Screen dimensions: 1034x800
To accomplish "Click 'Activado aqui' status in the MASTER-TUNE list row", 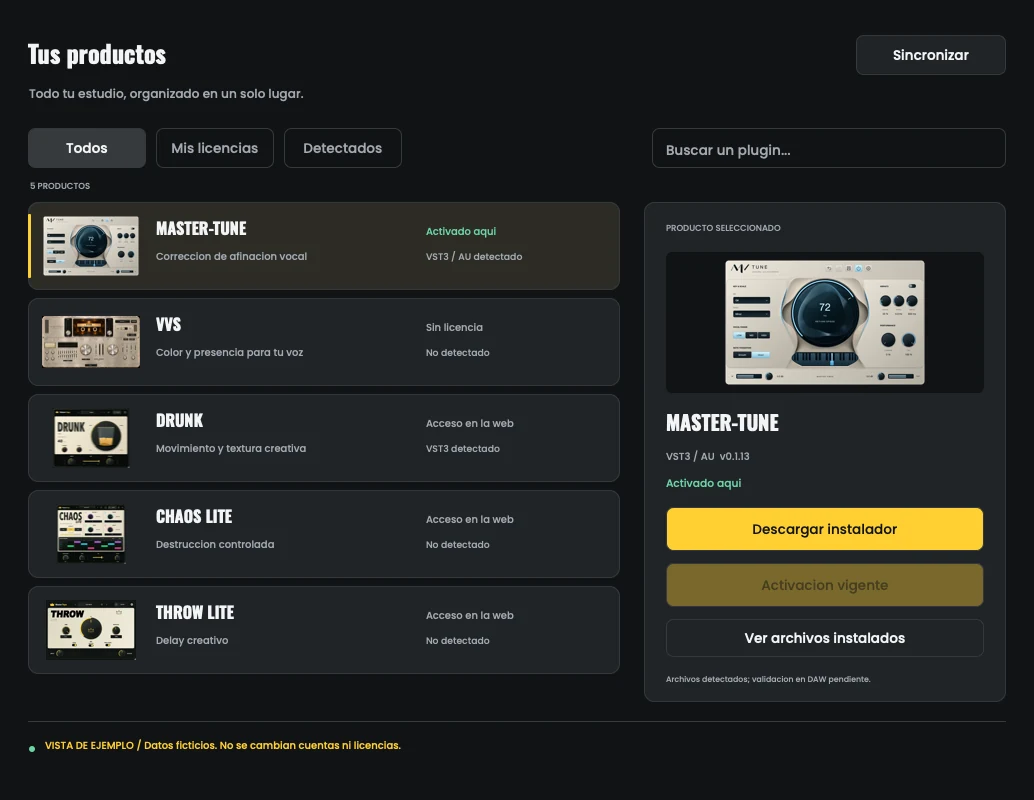I will (461, 231).
